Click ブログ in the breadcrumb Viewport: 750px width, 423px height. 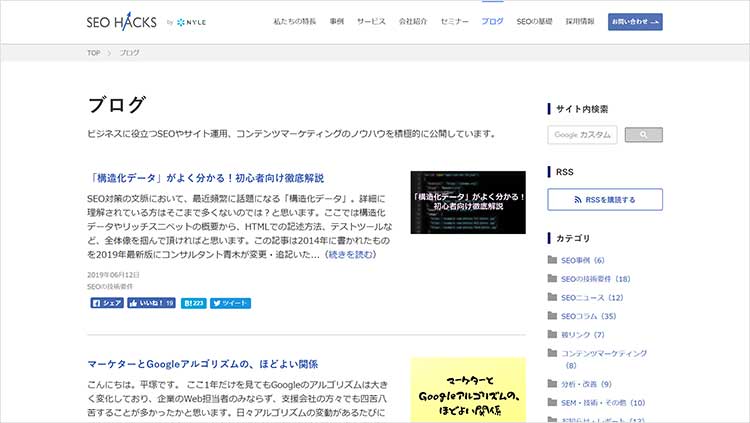(x=129, y=53)
